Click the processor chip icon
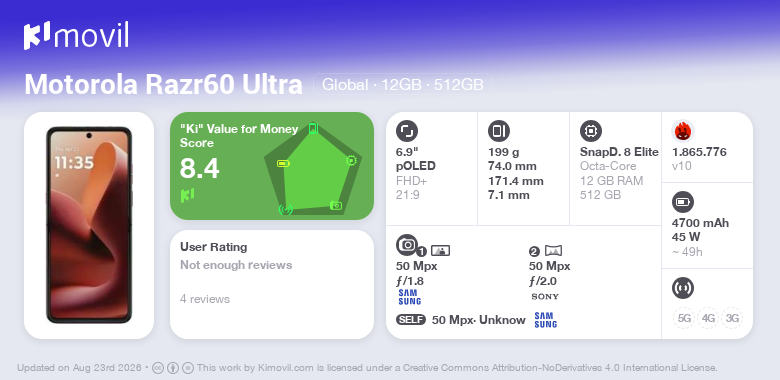780x380 pixels. (591, 131)
